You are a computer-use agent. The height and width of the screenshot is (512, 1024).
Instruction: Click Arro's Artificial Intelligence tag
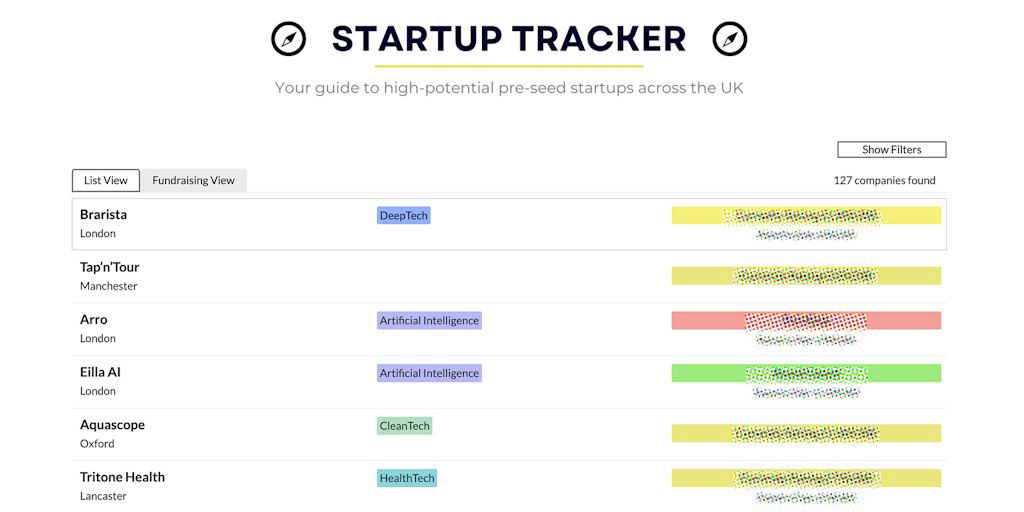point(429,321)
